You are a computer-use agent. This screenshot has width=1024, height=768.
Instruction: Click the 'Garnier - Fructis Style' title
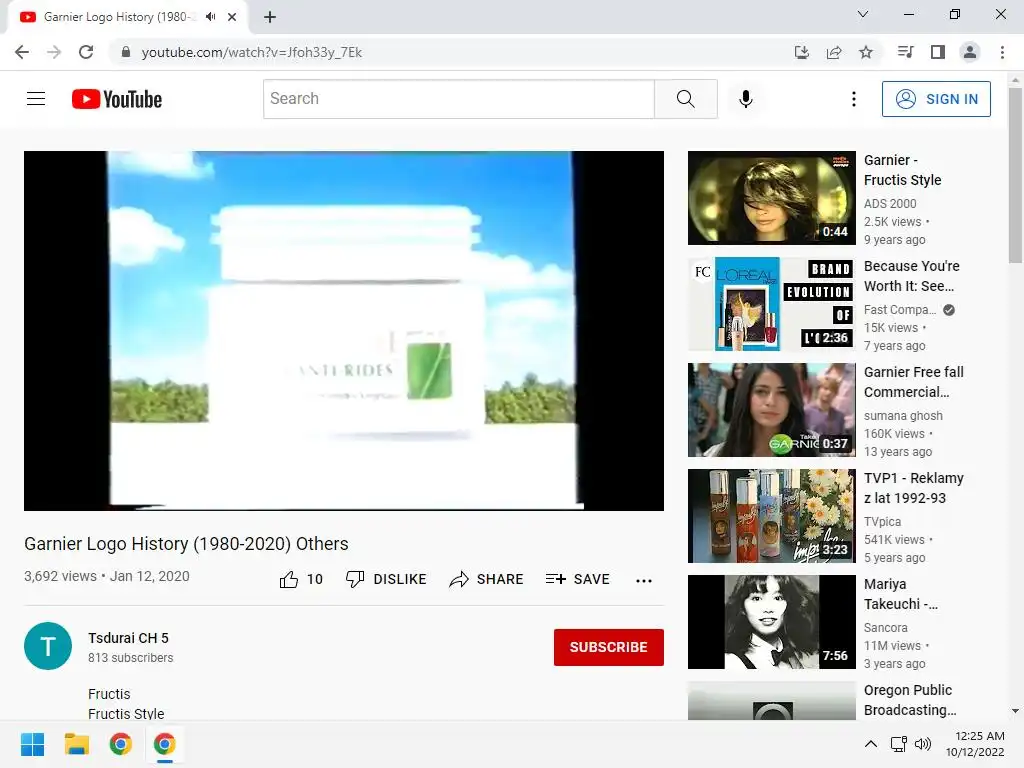903,170
